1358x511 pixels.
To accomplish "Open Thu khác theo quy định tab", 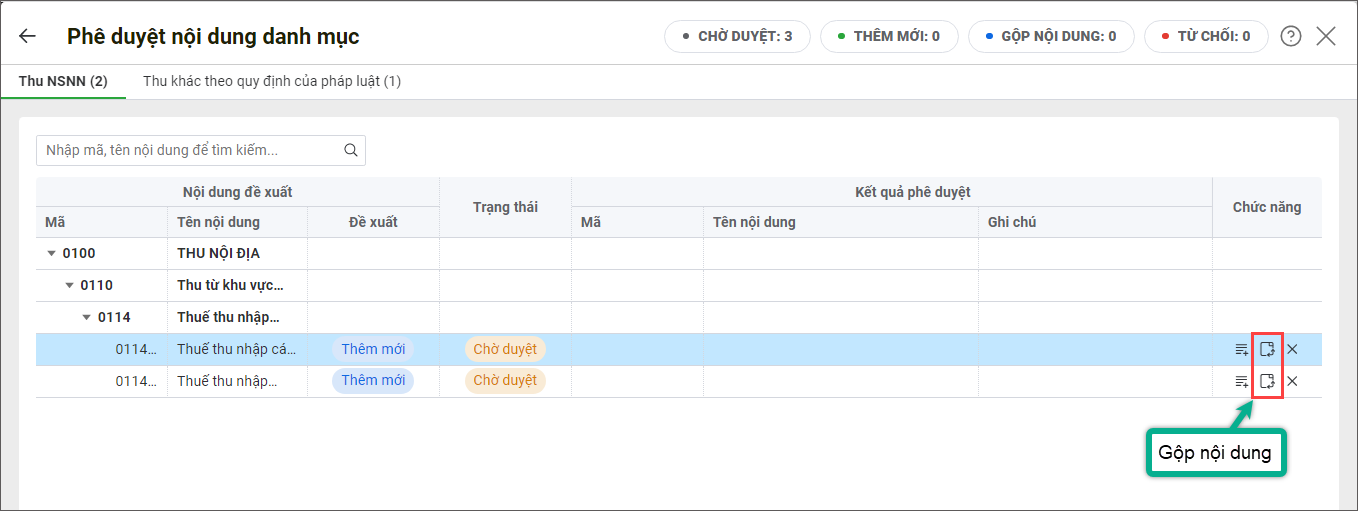I will [272, 81].
